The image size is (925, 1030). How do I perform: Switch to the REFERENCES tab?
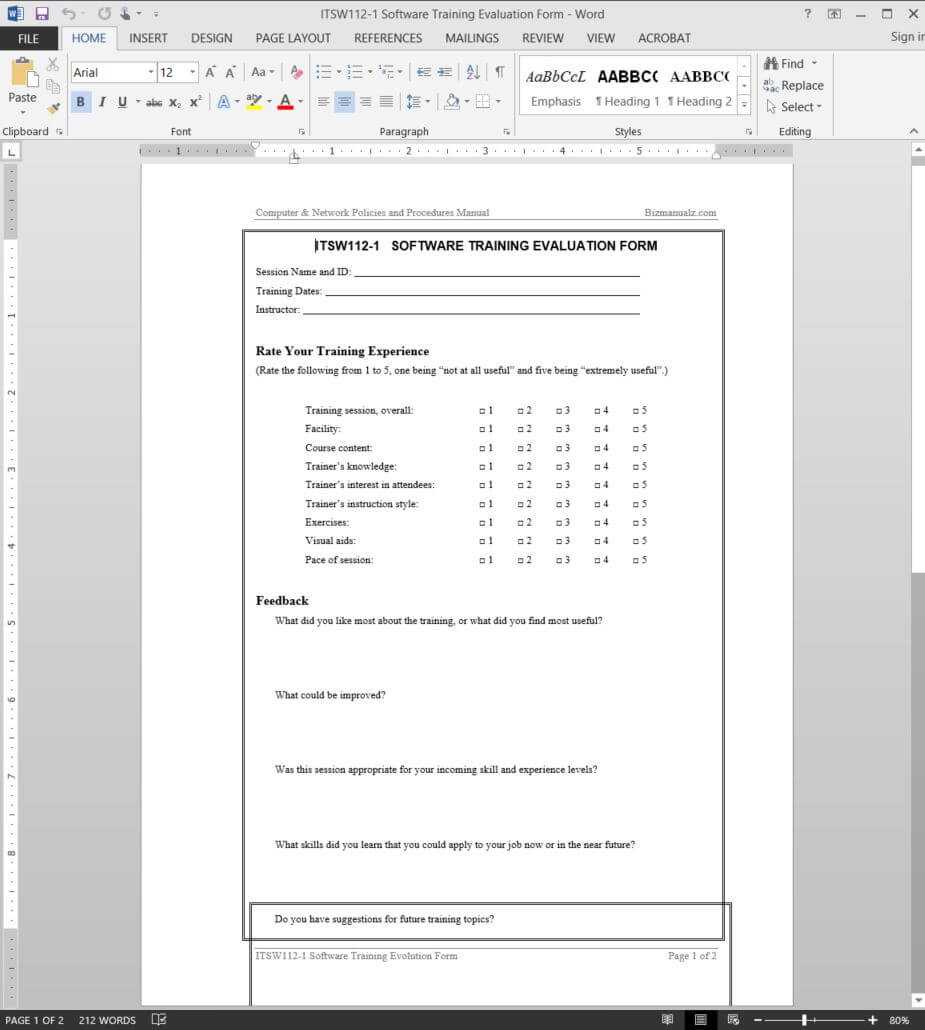click(388, 39)
